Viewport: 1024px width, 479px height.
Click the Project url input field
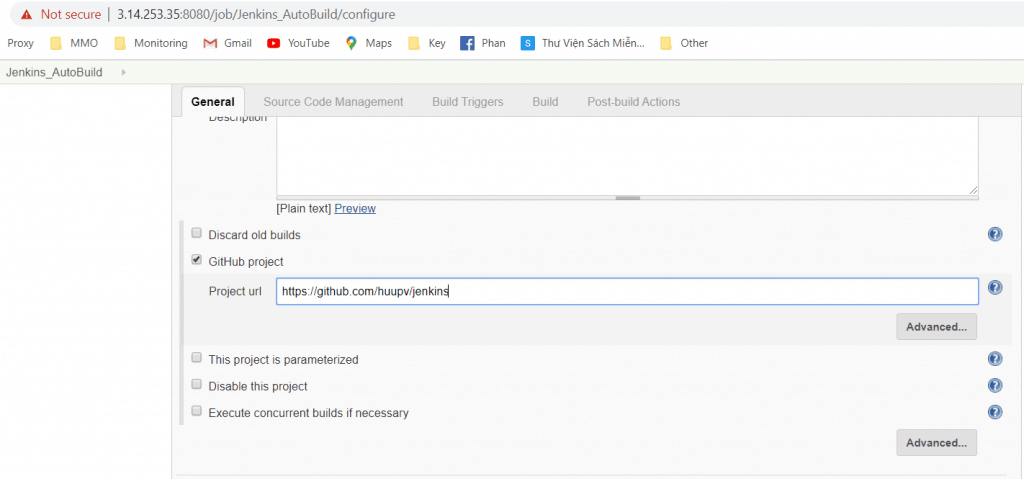coord(627,291)
